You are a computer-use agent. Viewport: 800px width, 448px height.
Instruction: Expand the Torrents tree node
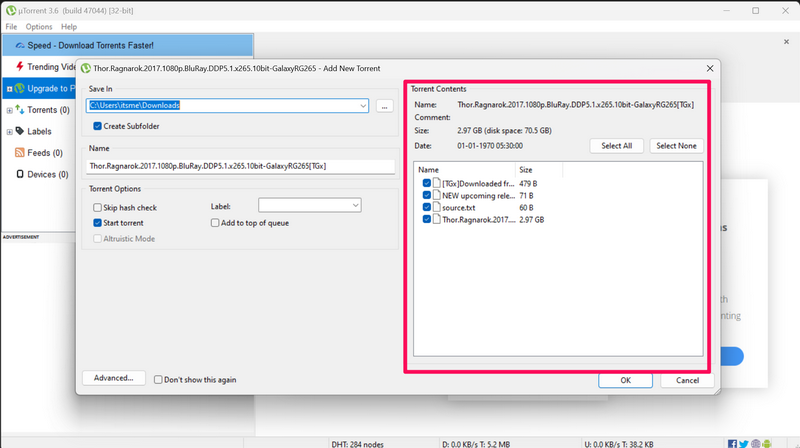click(x=9, y=110)
